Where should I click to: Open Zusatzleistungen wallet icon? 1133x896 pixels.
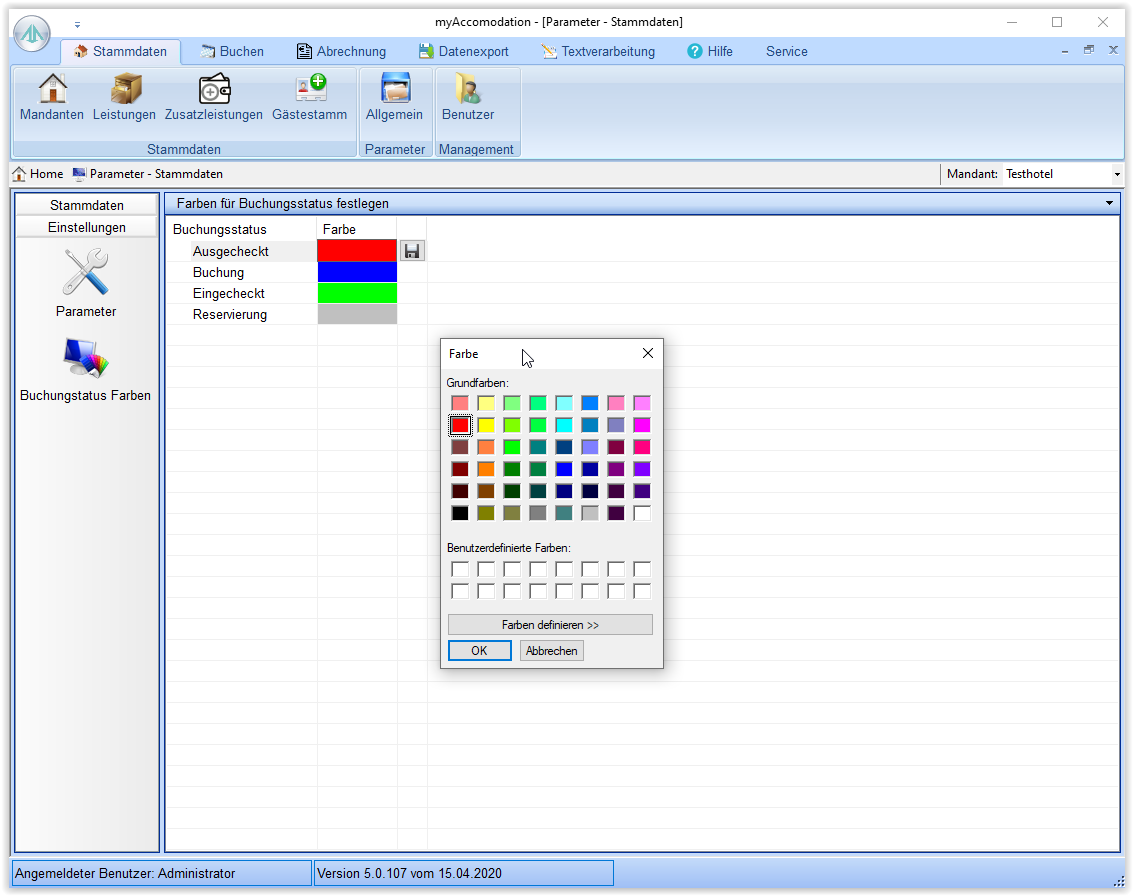click(x=214, y=89)
